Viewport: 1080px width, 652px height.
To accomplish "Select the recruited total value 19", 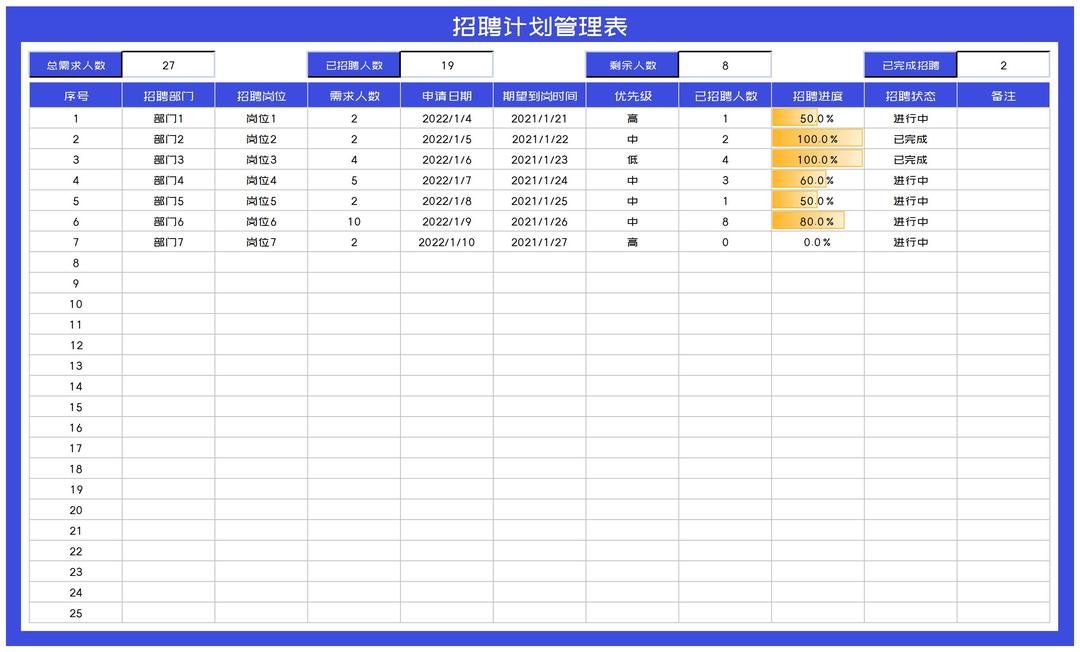I will tap(447, 65).
